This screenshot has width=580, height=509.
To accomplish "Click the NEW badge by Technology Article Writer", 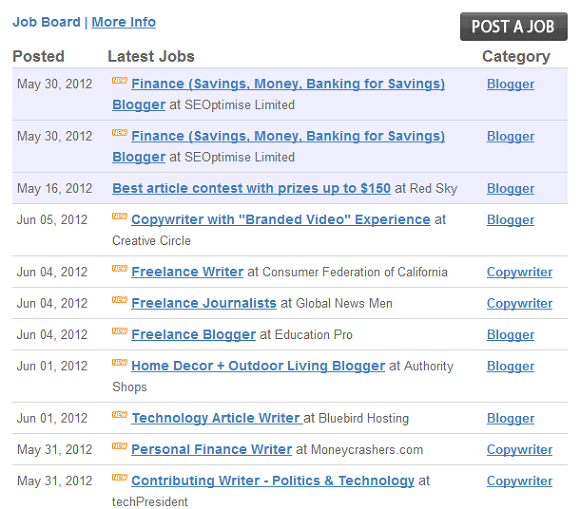I will click(x=119, y=415).
